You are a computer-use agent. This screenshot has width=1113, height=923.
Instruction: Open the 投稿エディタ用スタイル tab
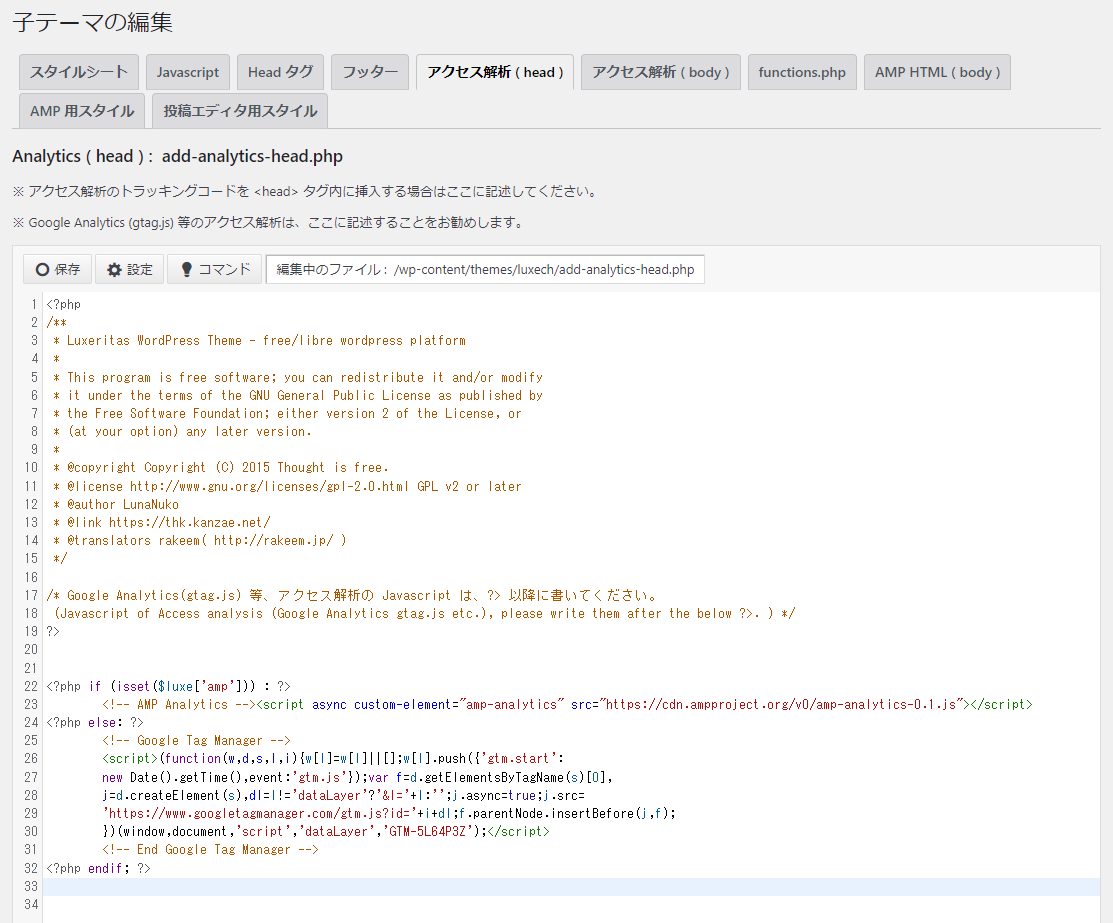click(240, 111)
